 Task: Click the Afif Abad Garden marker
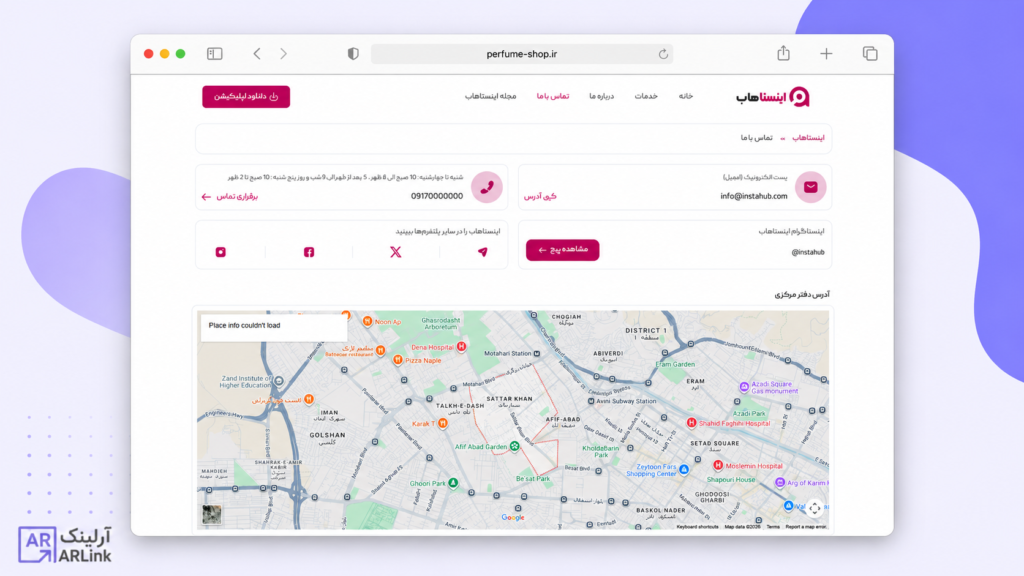click(515, 447)
